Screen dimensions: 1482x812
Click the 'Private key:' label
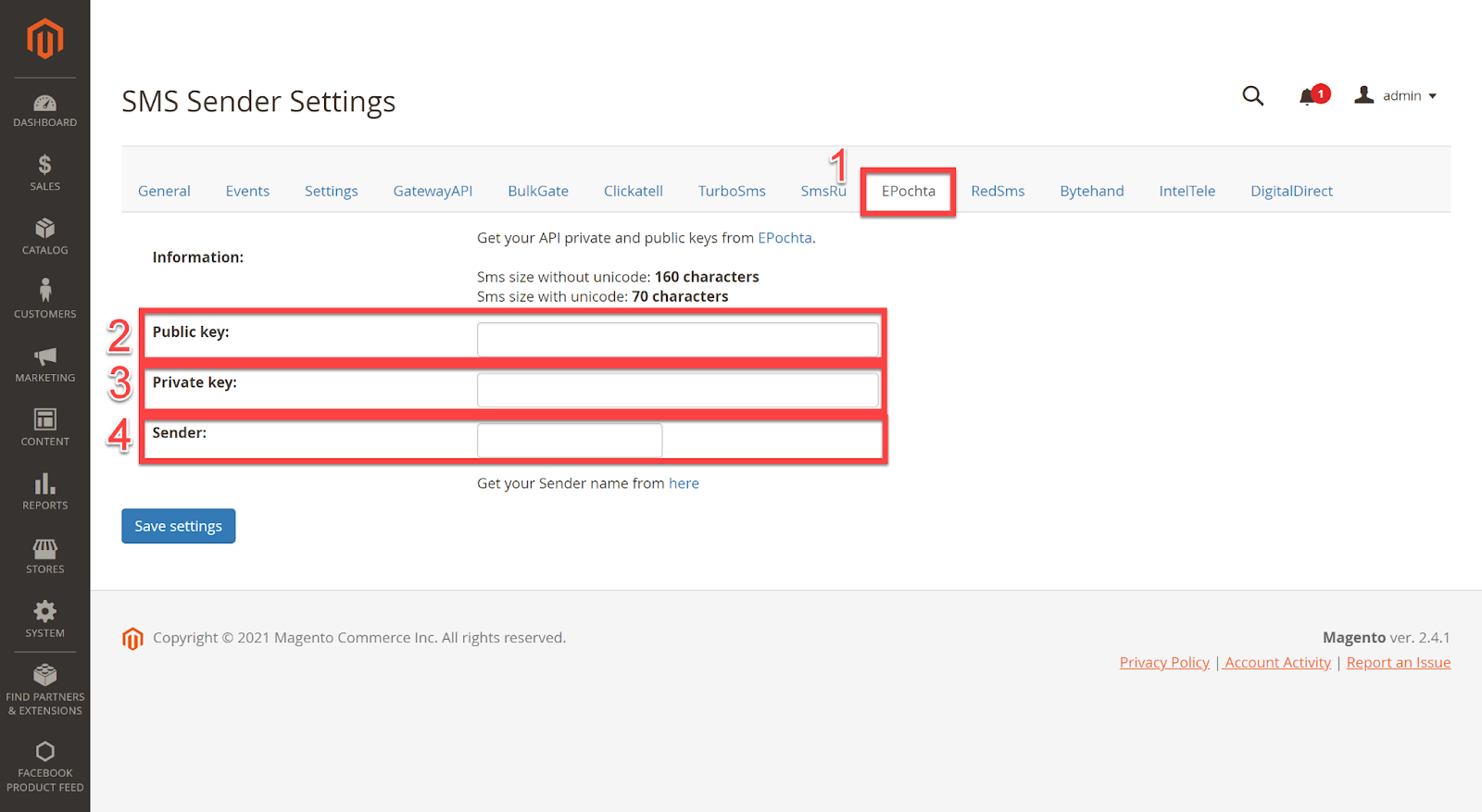(195, 382)
